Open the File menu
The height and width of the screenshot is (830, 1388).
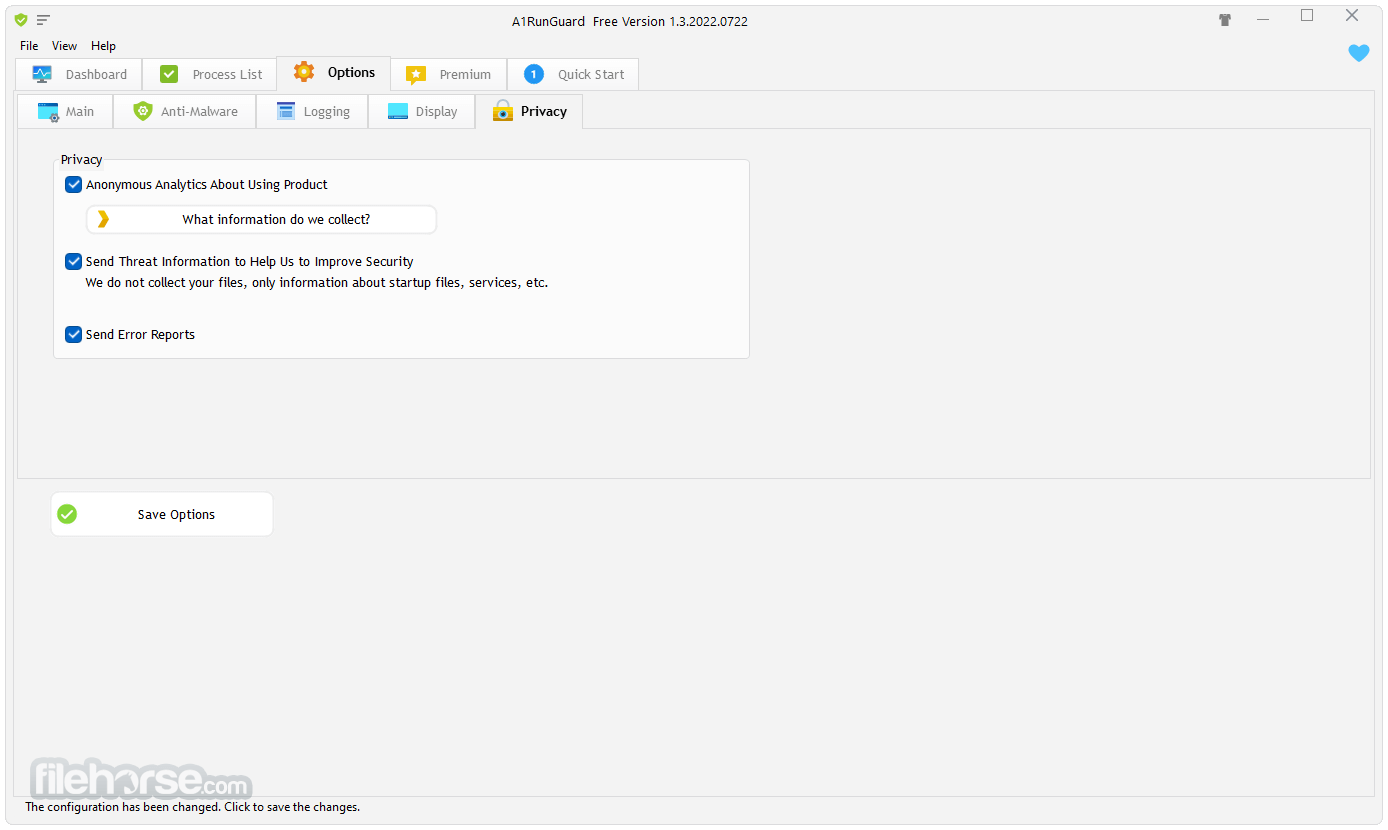[x=29, y=46]
